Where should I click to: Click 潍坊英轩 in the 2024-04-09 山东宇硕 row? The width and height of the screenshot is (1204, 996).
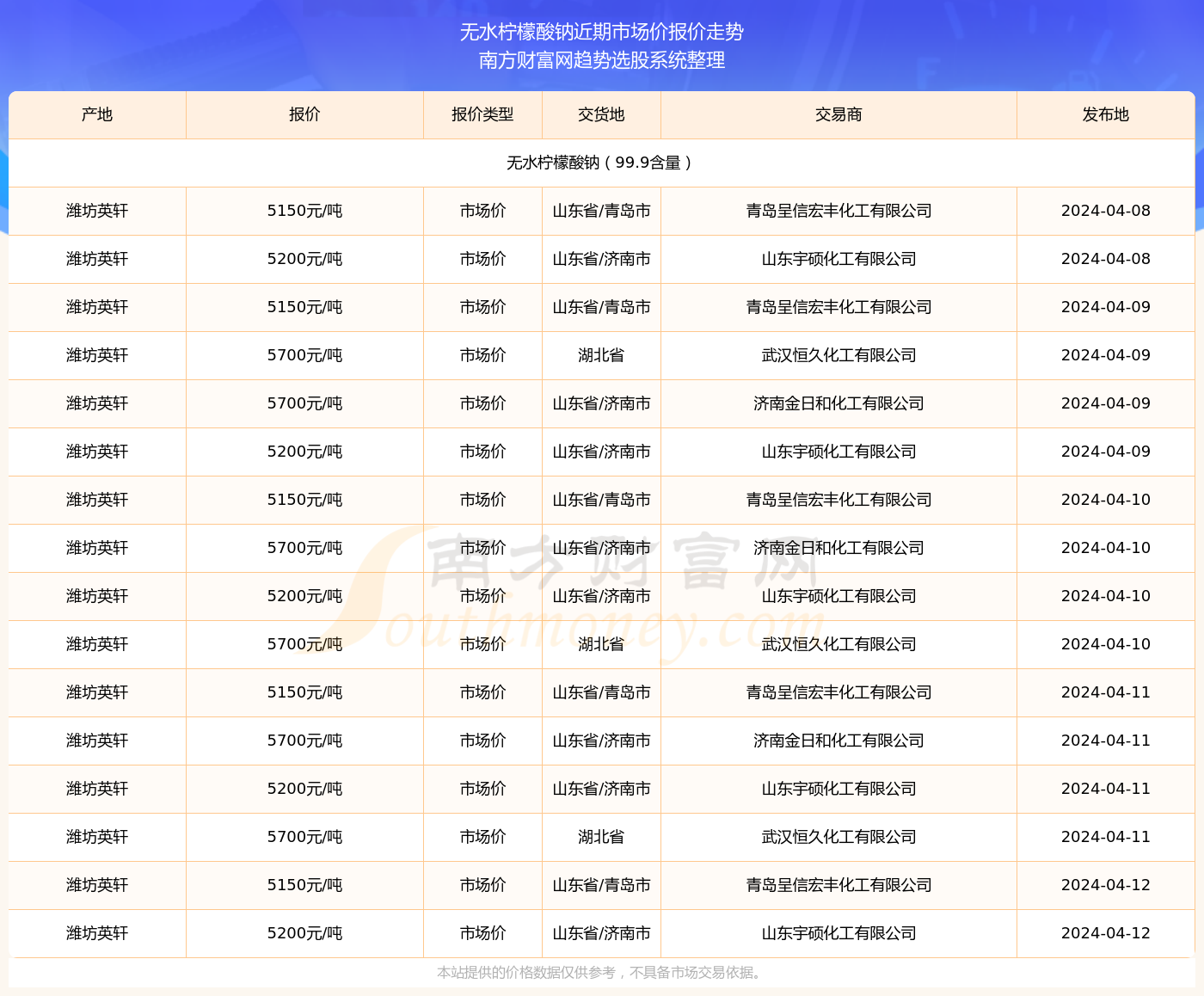pos(97,452)
